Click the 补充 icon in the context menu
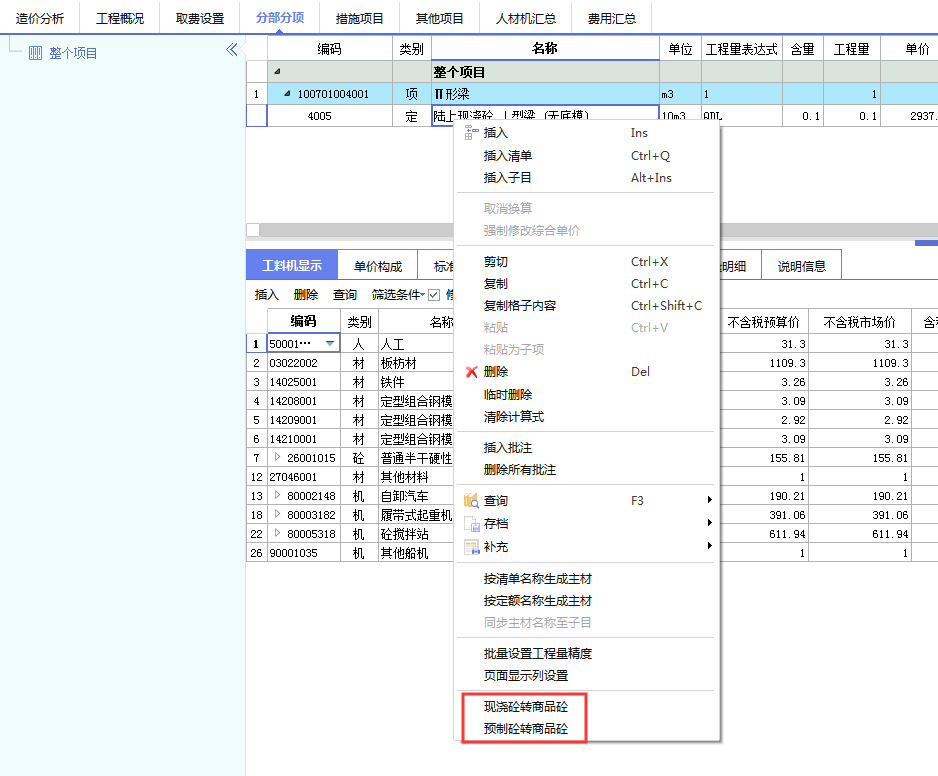The height and width of the screenshot is (776, 938). pos(470,546)
